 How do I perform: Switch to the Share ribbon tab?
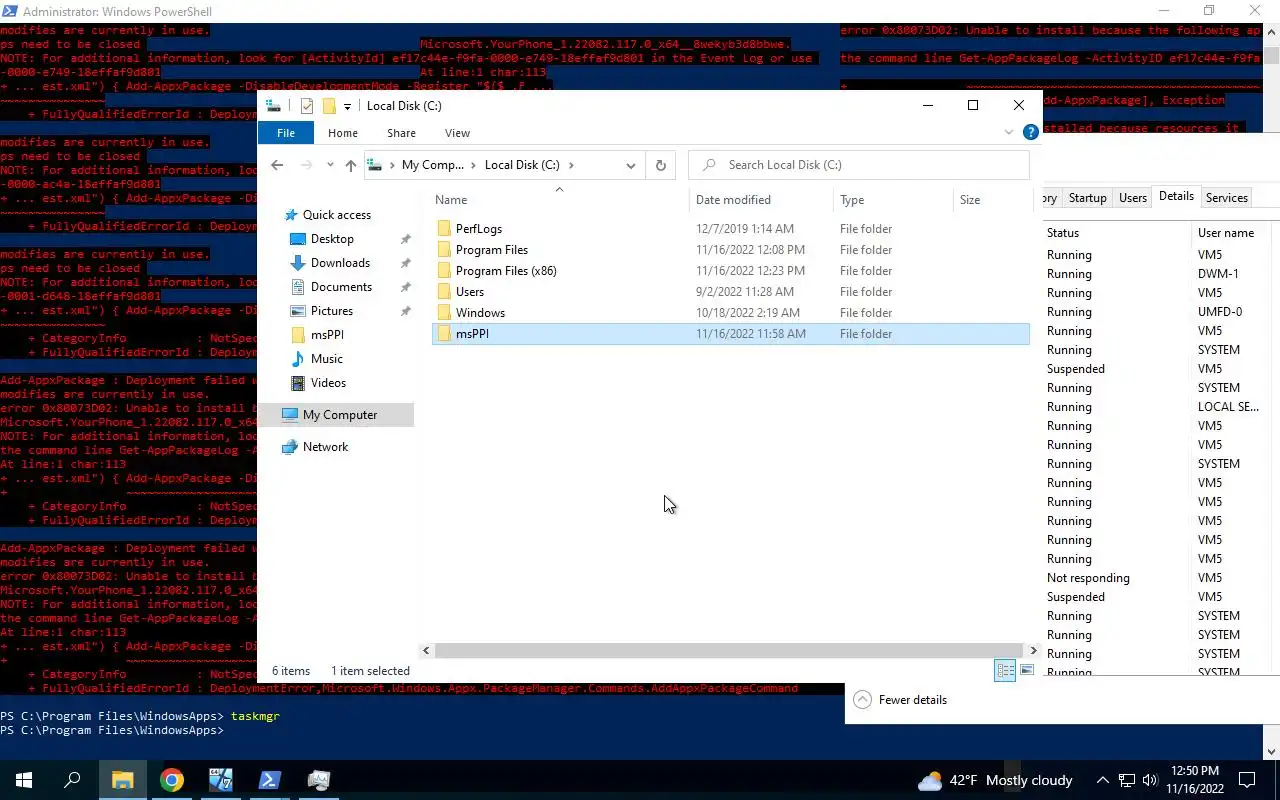[401, 133]
